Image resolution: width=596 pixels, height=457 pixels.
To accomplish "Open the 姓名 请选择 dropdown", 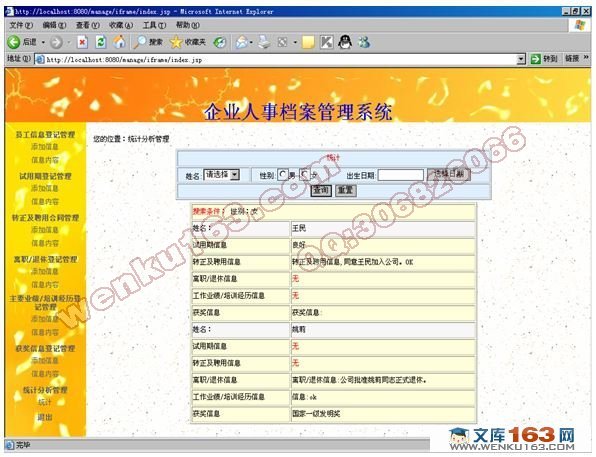I will pos(222,175).
